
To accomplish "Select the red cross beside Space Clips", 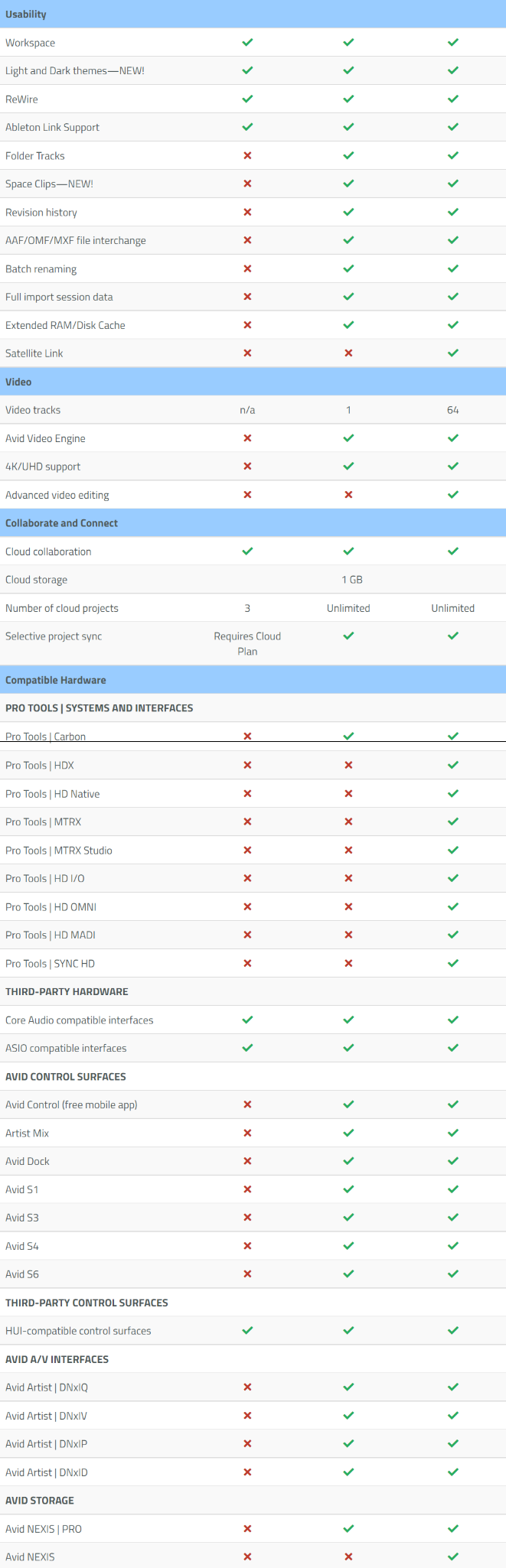I will pyautogui.click(x=247, y=184).
